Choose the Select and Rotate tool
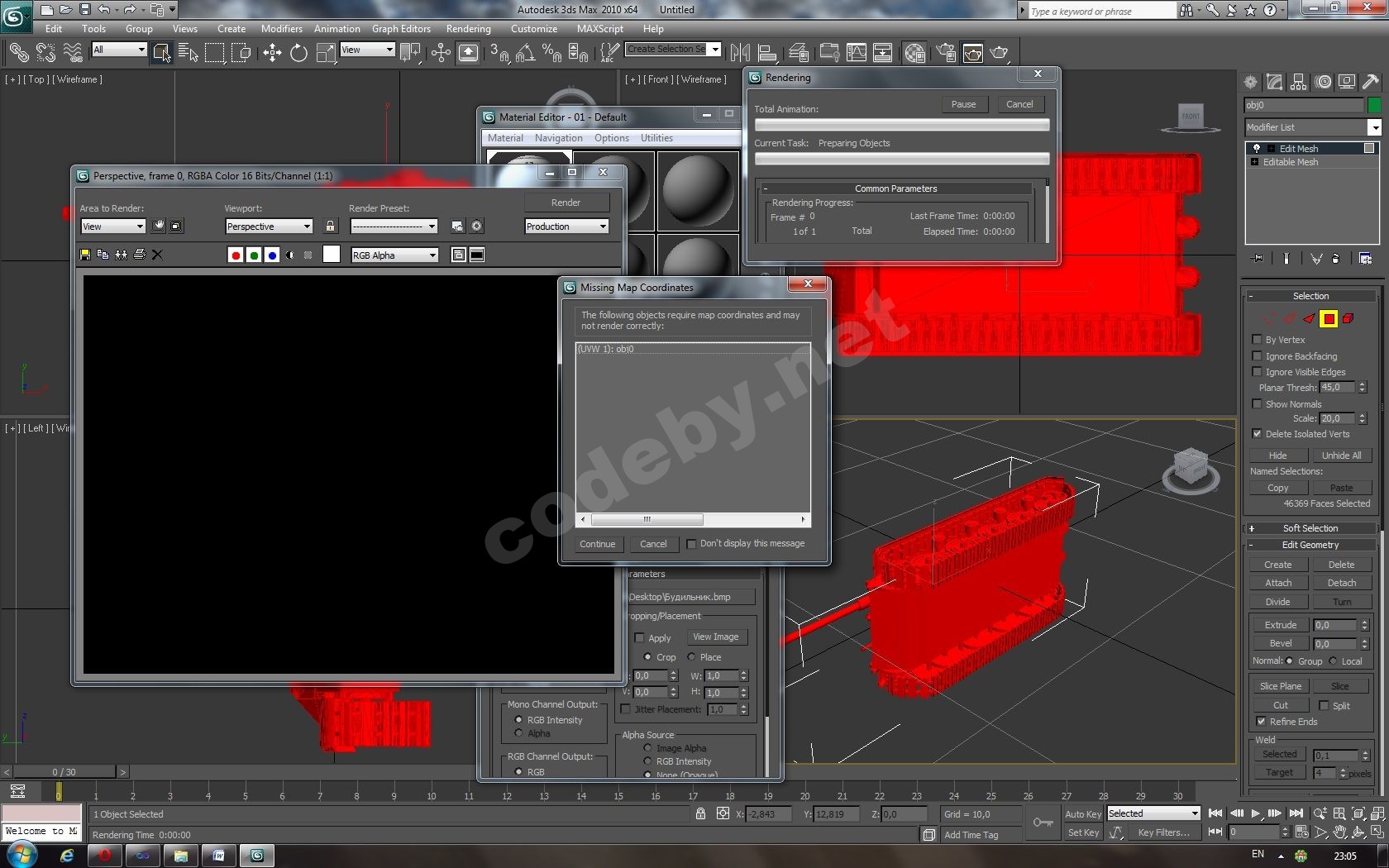The height and width of the screenshot is (868, 1389). pyautogui.click(x=298, y=53)
